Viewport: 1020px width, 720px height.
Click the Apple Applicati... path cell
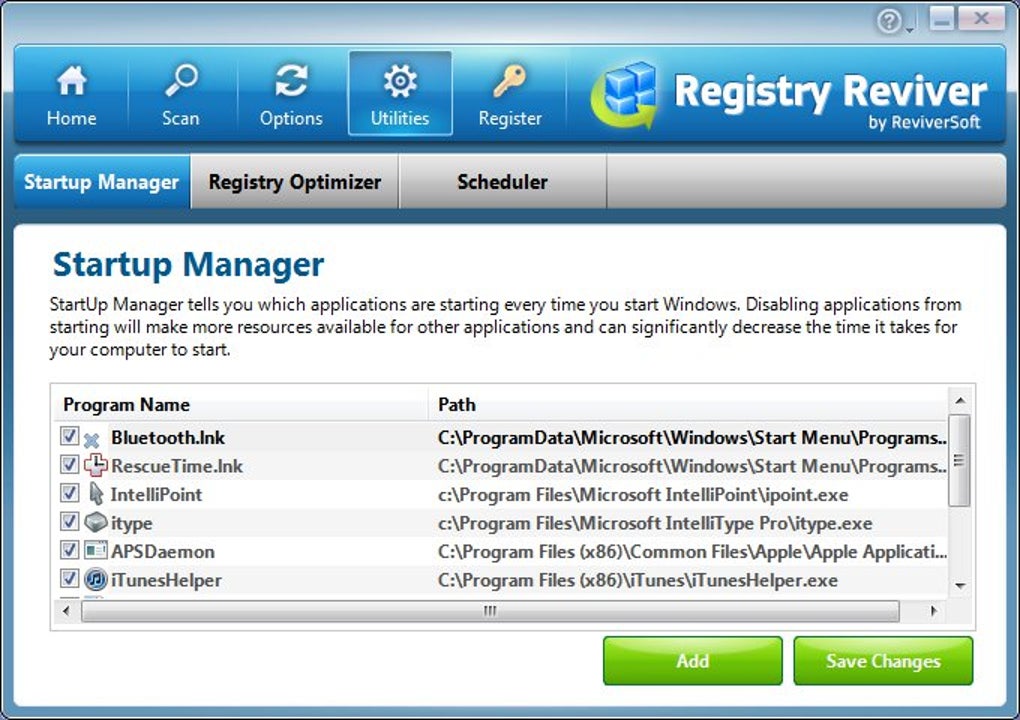click(692, 552)
